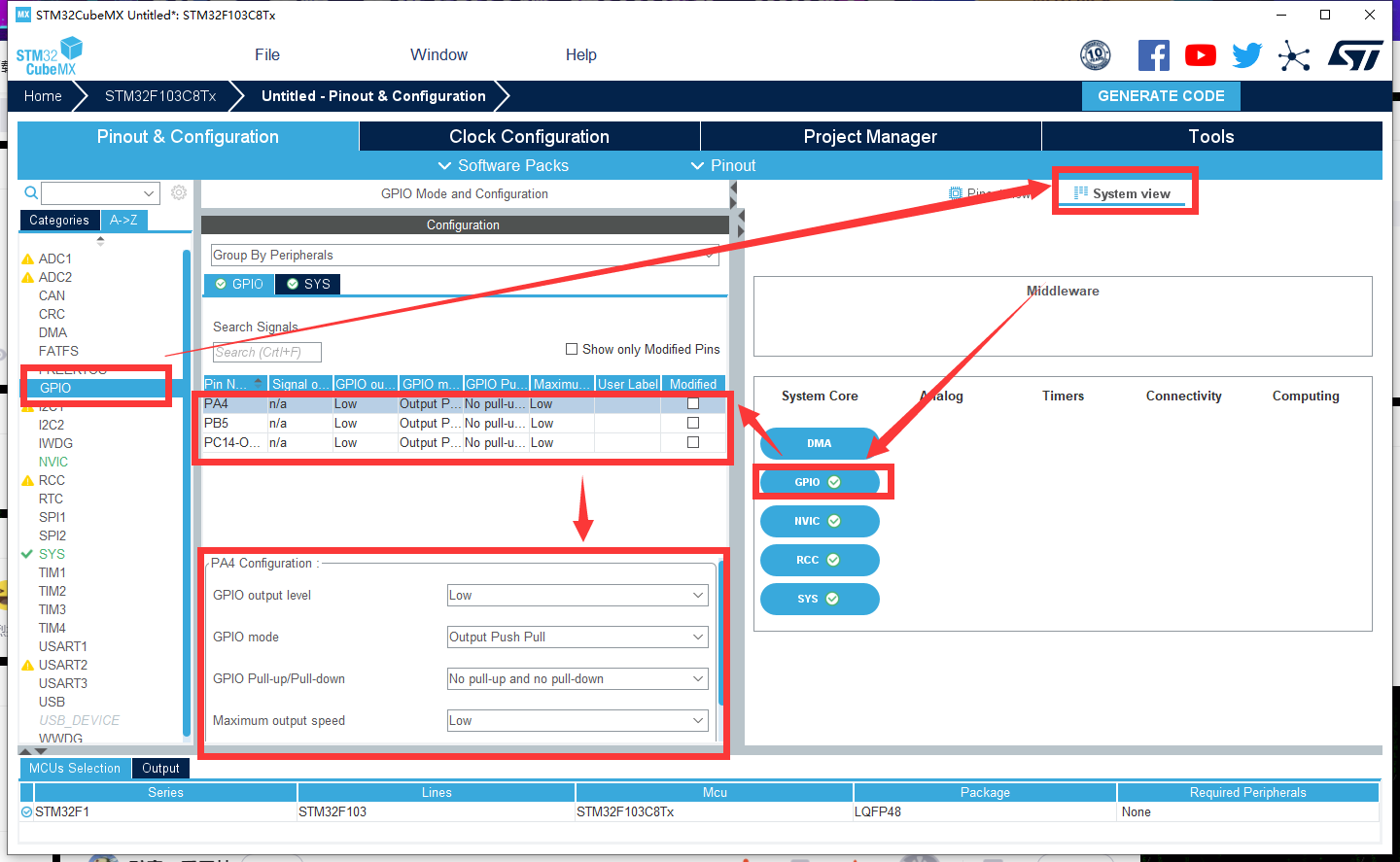Click the DMA system core button
Screen dimensions: 1400x862
(x=820, y=443)
